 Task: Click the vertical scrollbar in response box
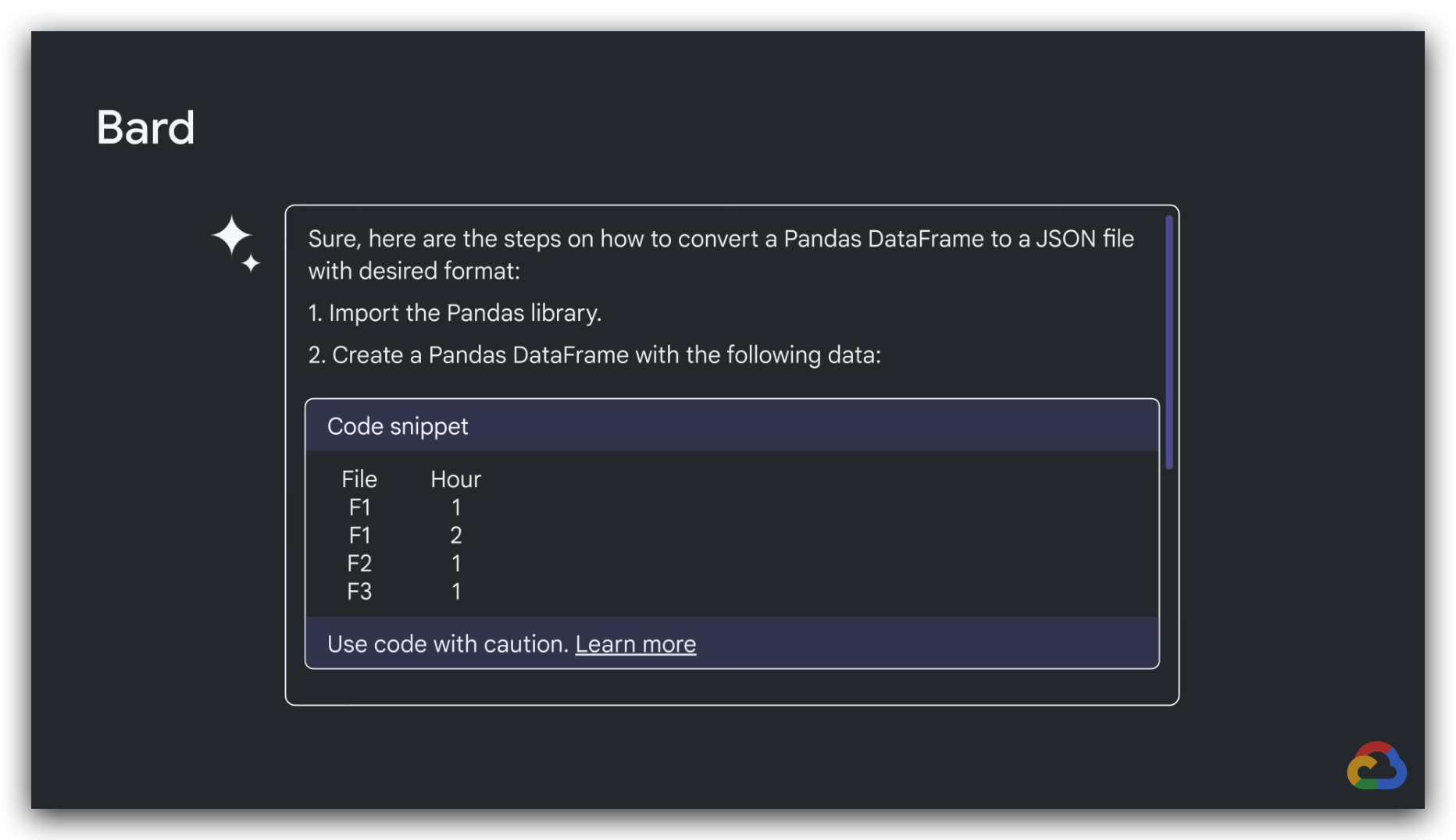coord(1169,342)
